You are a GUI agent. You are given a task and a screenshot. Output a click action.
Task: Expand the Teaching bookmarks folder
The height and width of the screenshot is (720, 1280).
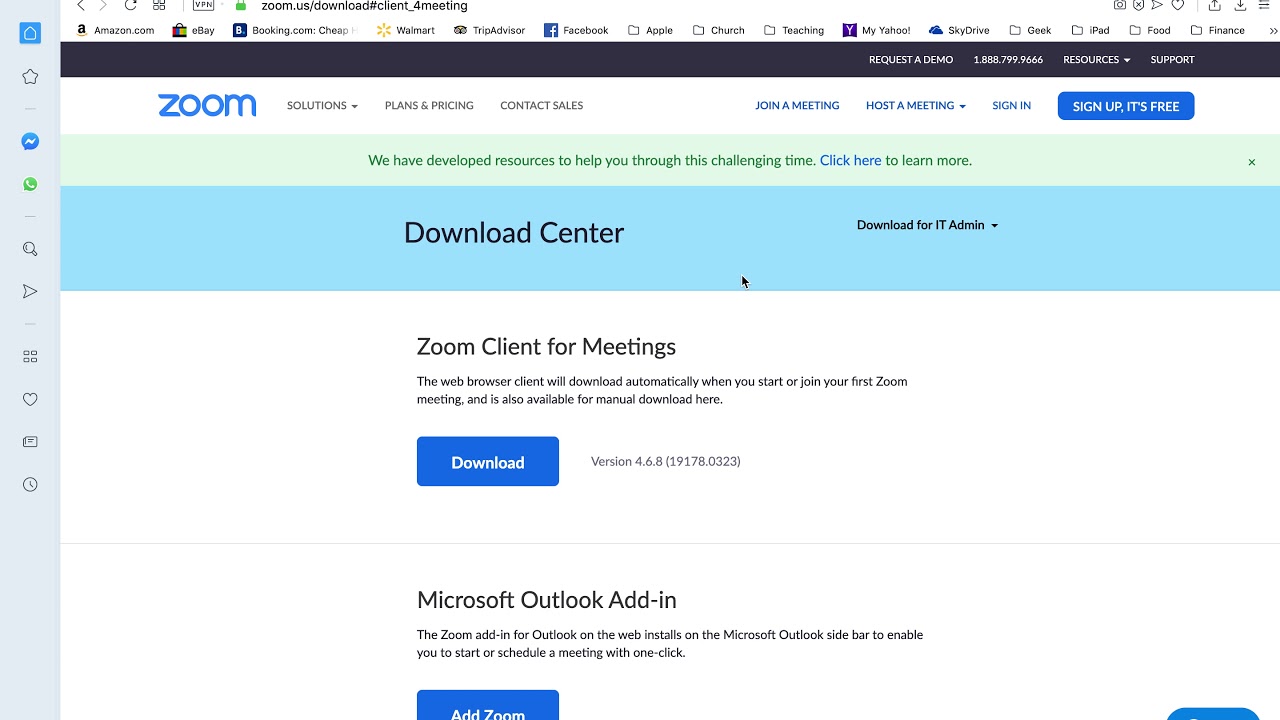click(794, 30)
